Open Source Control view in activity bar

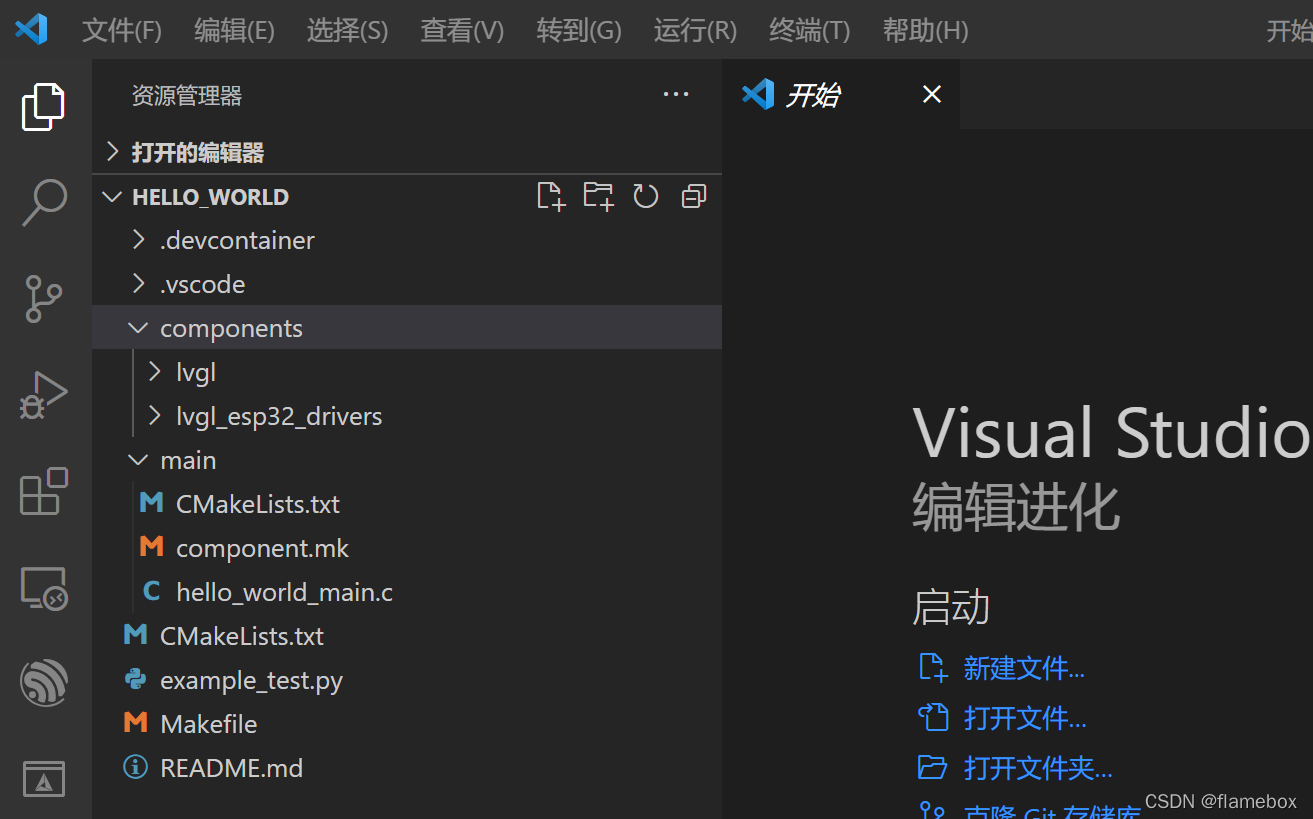click(44, 298)
